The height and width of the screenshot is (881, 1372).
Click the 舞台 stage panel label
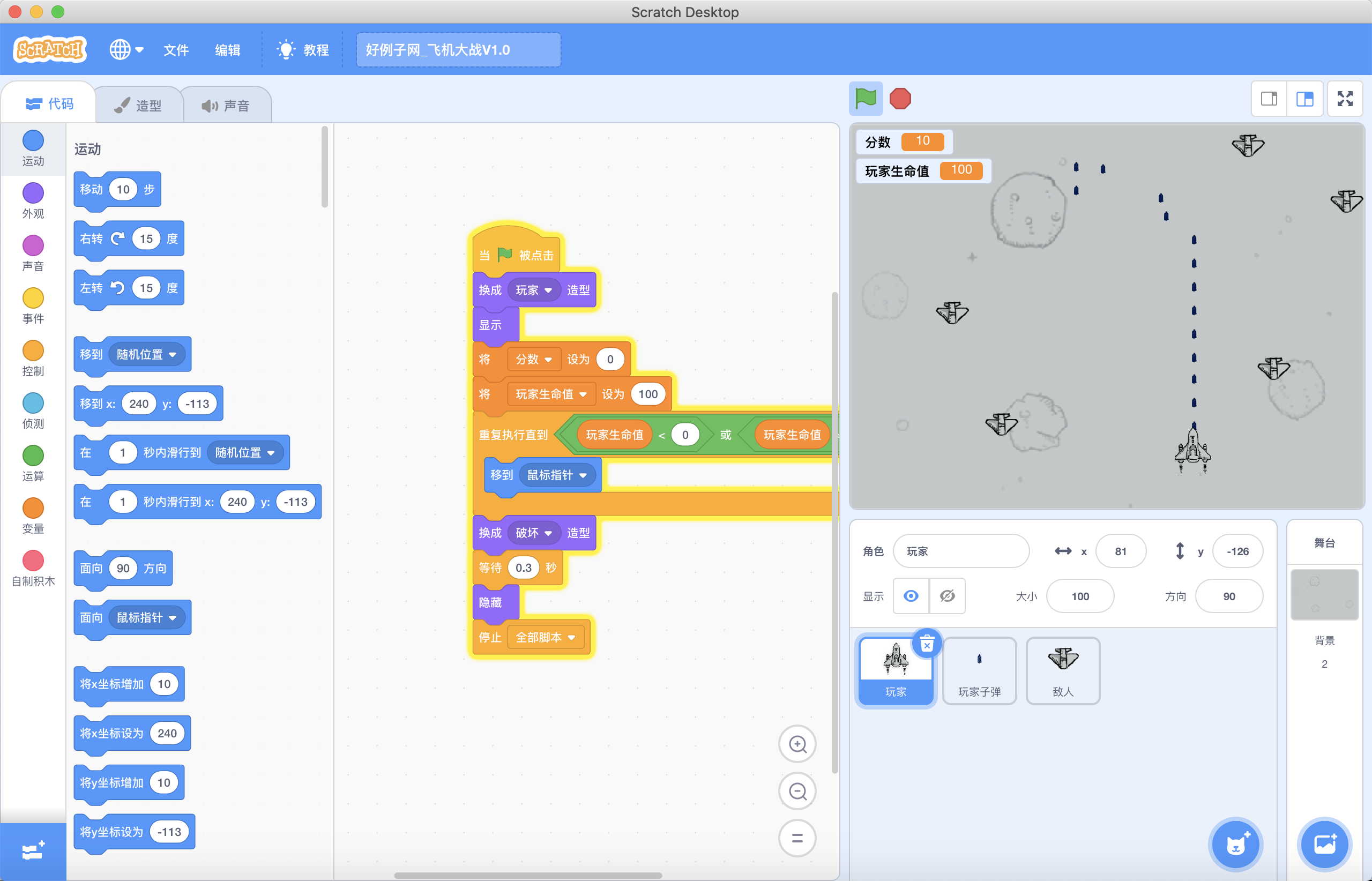(x=1324, y=542)
